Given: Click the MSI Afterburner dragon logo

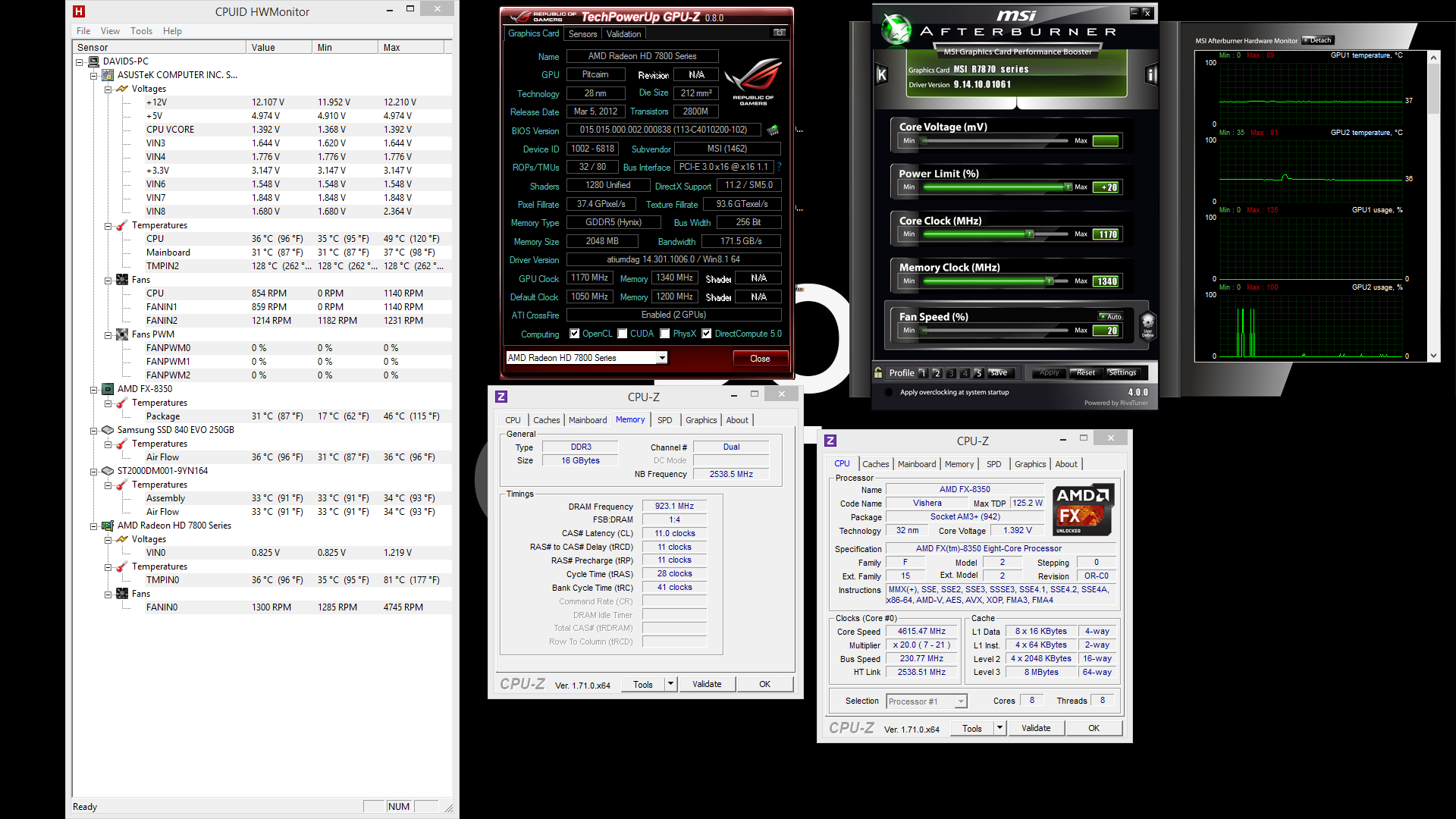Looking at the screenshot, I should [x=896, y=30].
